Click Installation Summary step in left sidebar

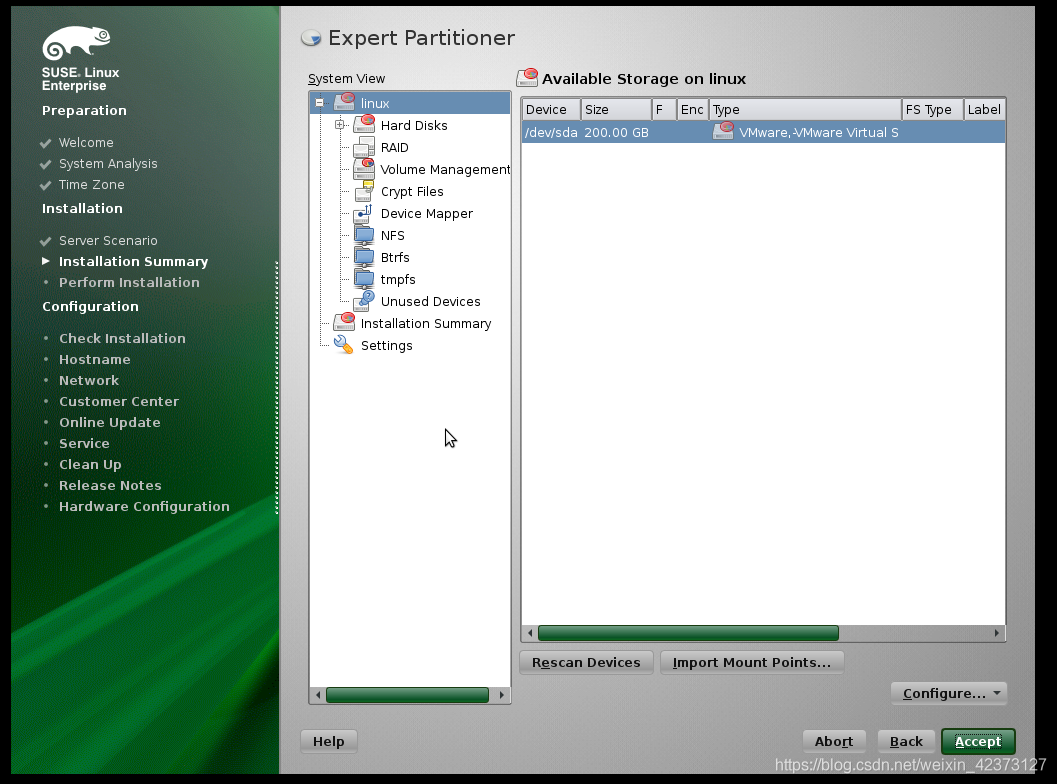click(x=133, y=262)
